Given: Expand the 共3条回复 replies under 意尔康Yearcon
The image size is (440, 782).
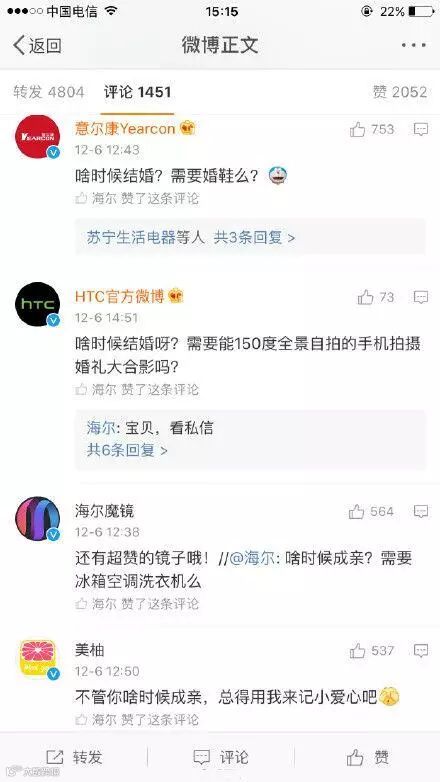Looking at the screenshot, I should click(254, 237).
